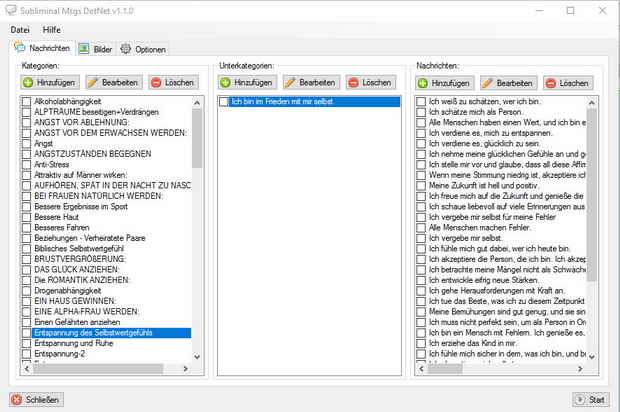Click the picture icon on the Bilder tab
Image resolution: width=620 pixels, height=412 pixels.
pos(84,49)
